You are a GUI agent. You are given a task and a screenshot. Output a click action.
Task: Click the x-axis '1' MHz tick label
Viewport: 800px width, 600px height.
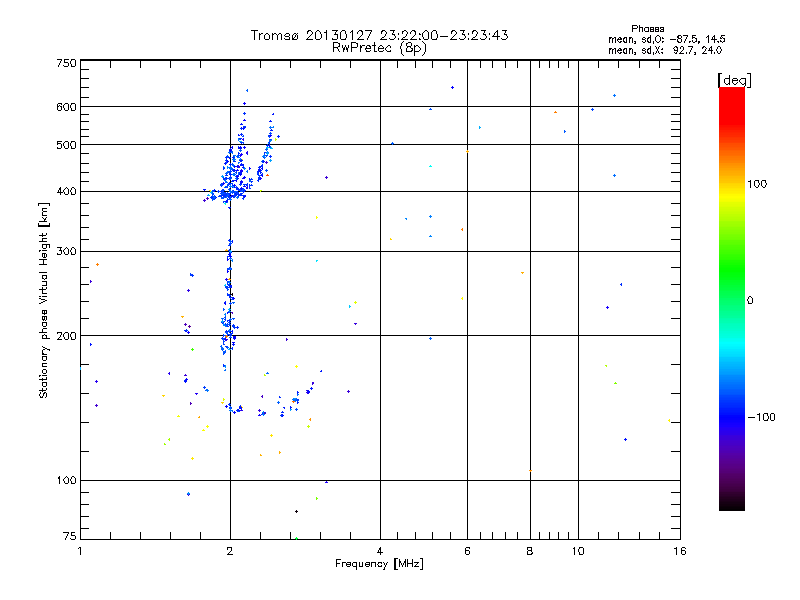[80, 551]
